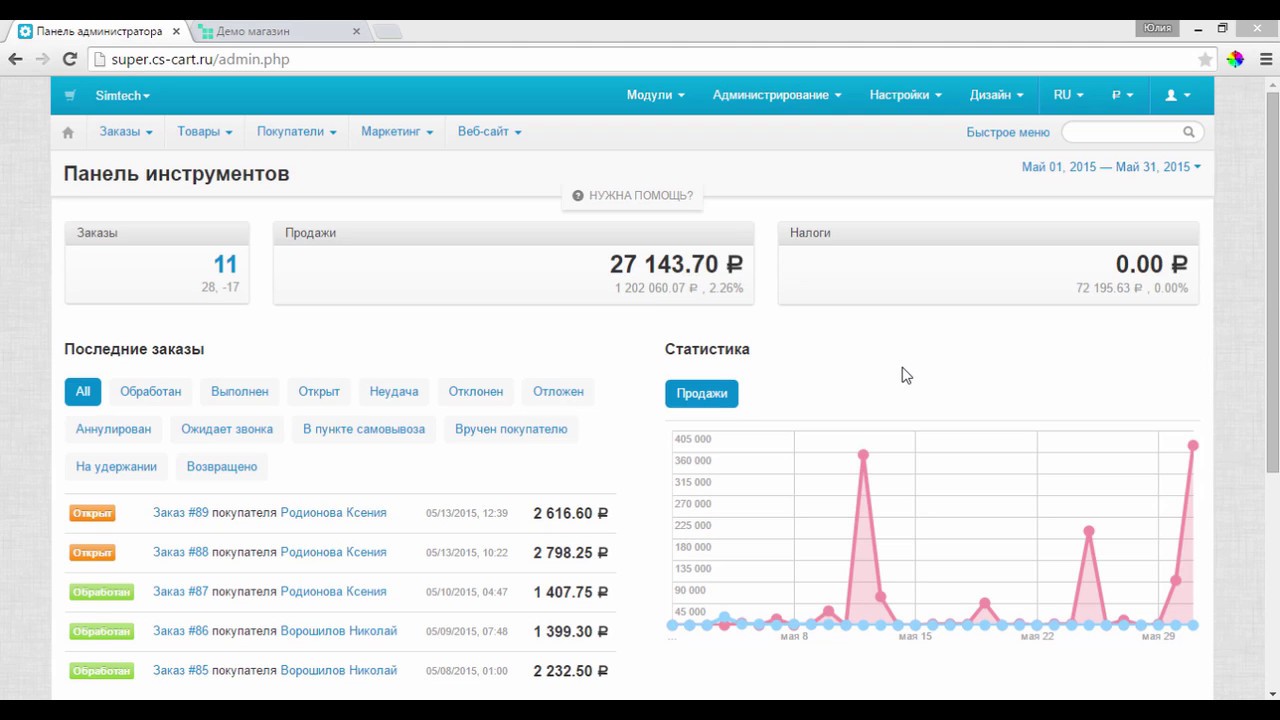Open the Маркетинг menu
Image resolution: width=1280 pixels, height=720 pixels.
tap(397, 131)
